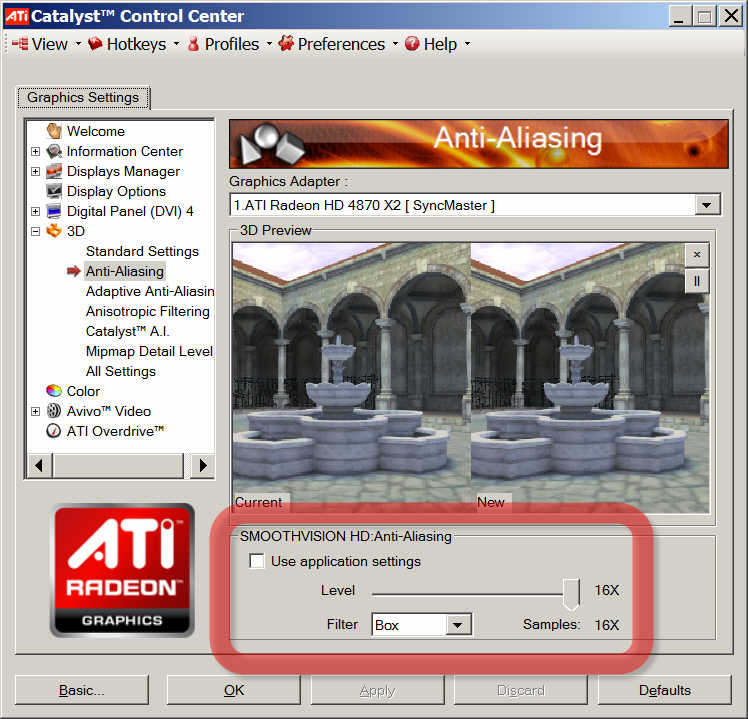Screen dimensions: 748x719
Task: Select Mipmap Detail Level tree item
Action: pyautogui.click(x=149, y=351)
